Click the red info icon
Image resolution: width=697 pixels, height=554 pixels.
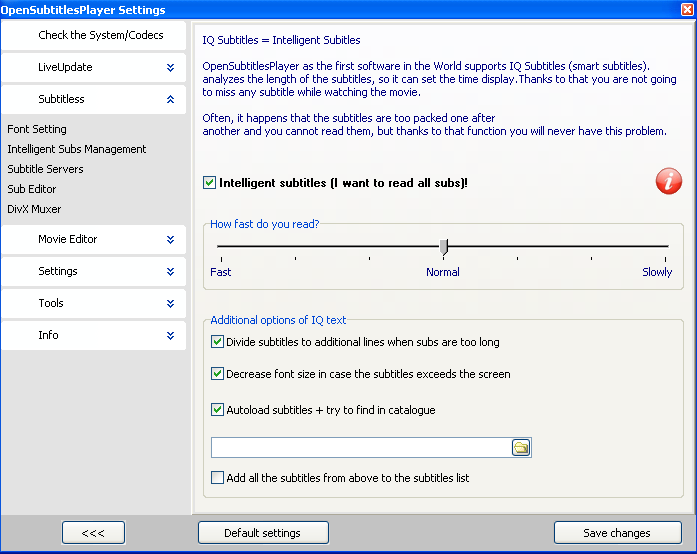(x=669, y=181)
